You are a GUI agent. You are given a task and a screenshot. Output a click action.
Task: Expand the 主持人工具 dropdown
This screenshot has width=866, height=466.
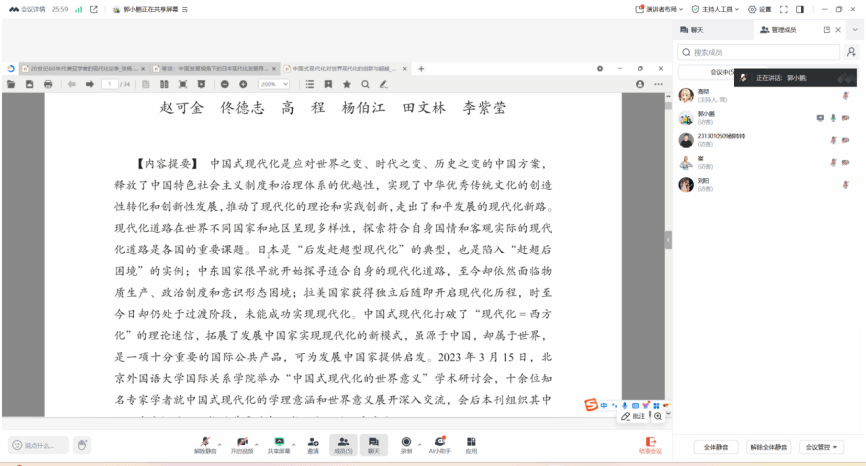(718, 9)
